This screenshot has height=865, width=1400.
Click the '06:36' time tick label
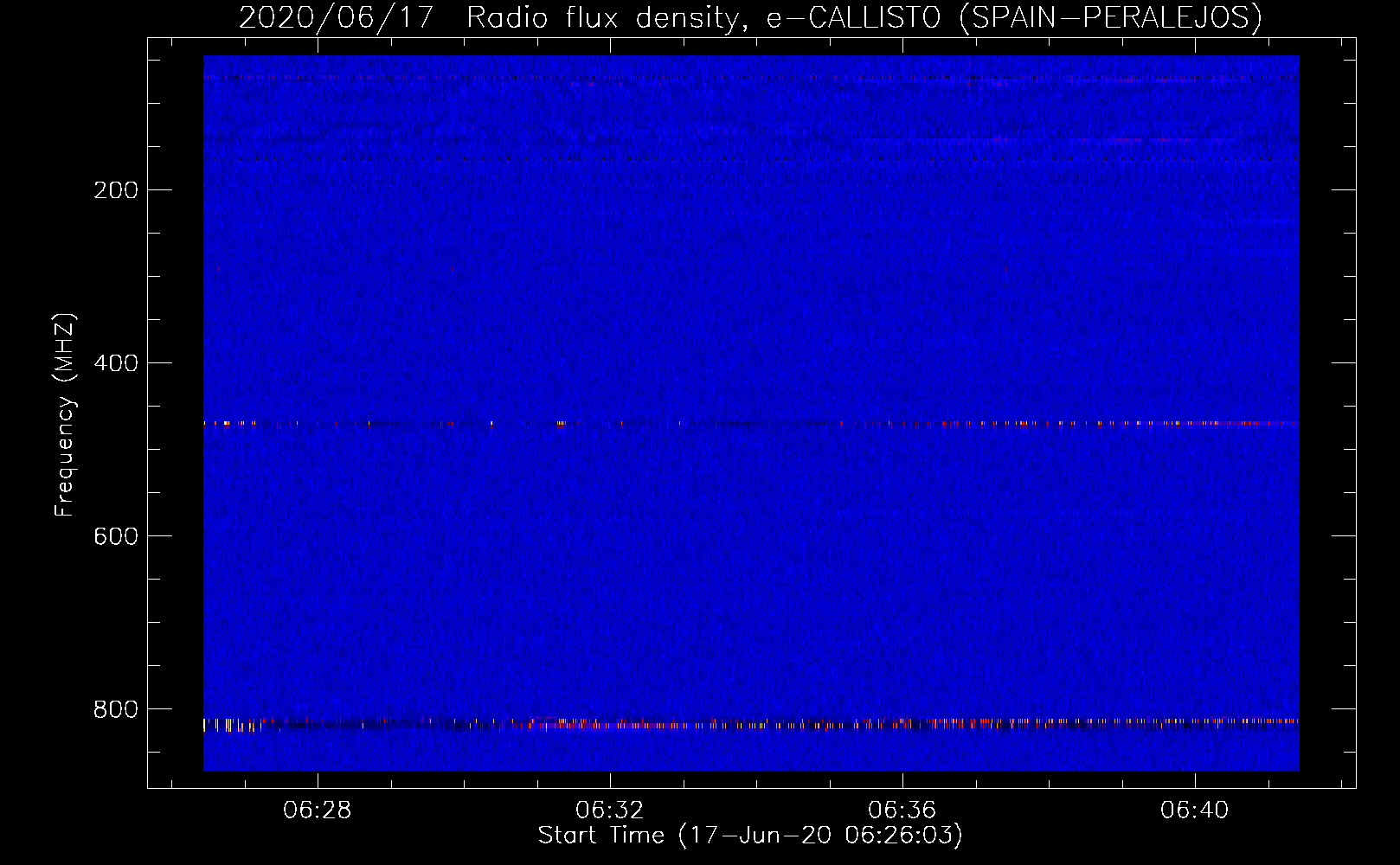[902, 810]
